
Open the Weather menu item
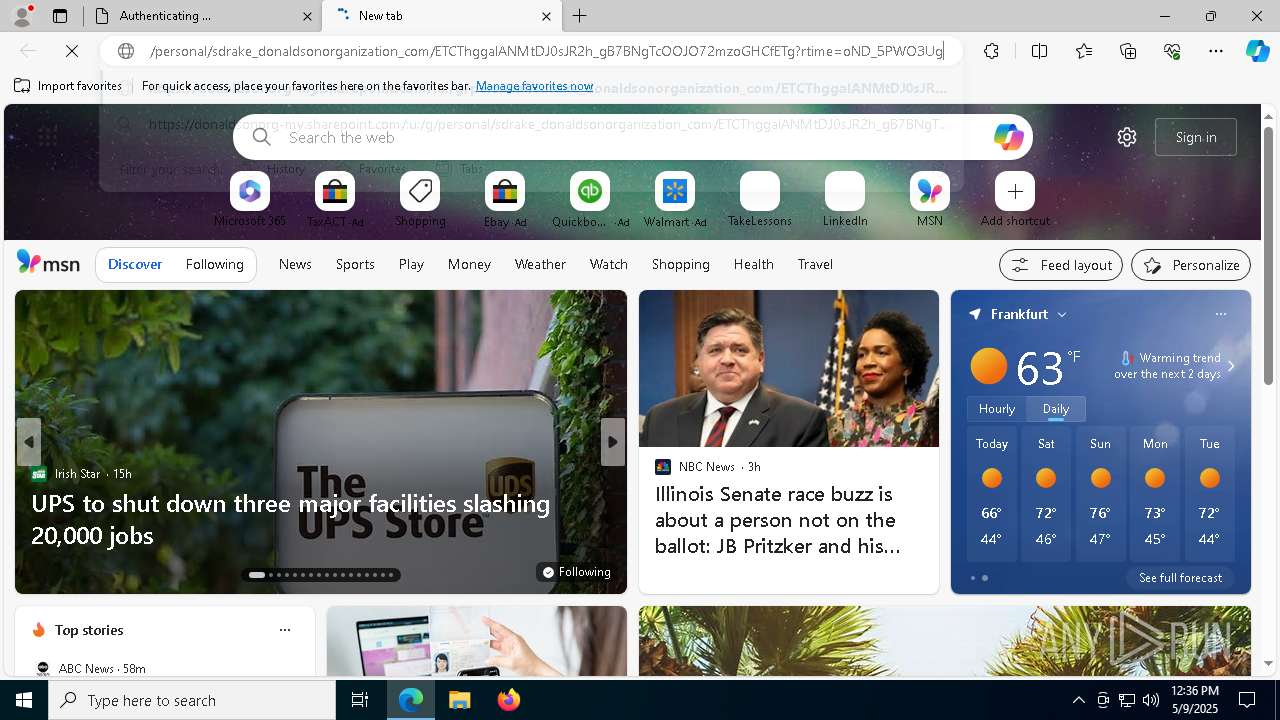pos(540,265)
